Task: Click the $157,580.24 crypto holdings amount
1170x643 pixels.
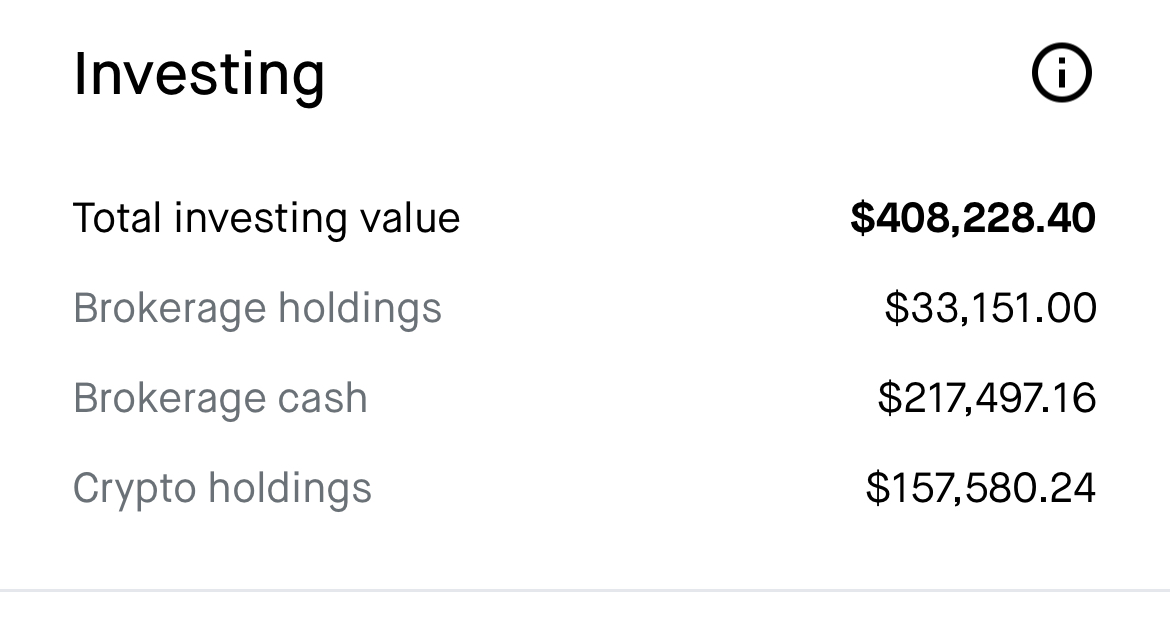Action: (x=980, y=488)
